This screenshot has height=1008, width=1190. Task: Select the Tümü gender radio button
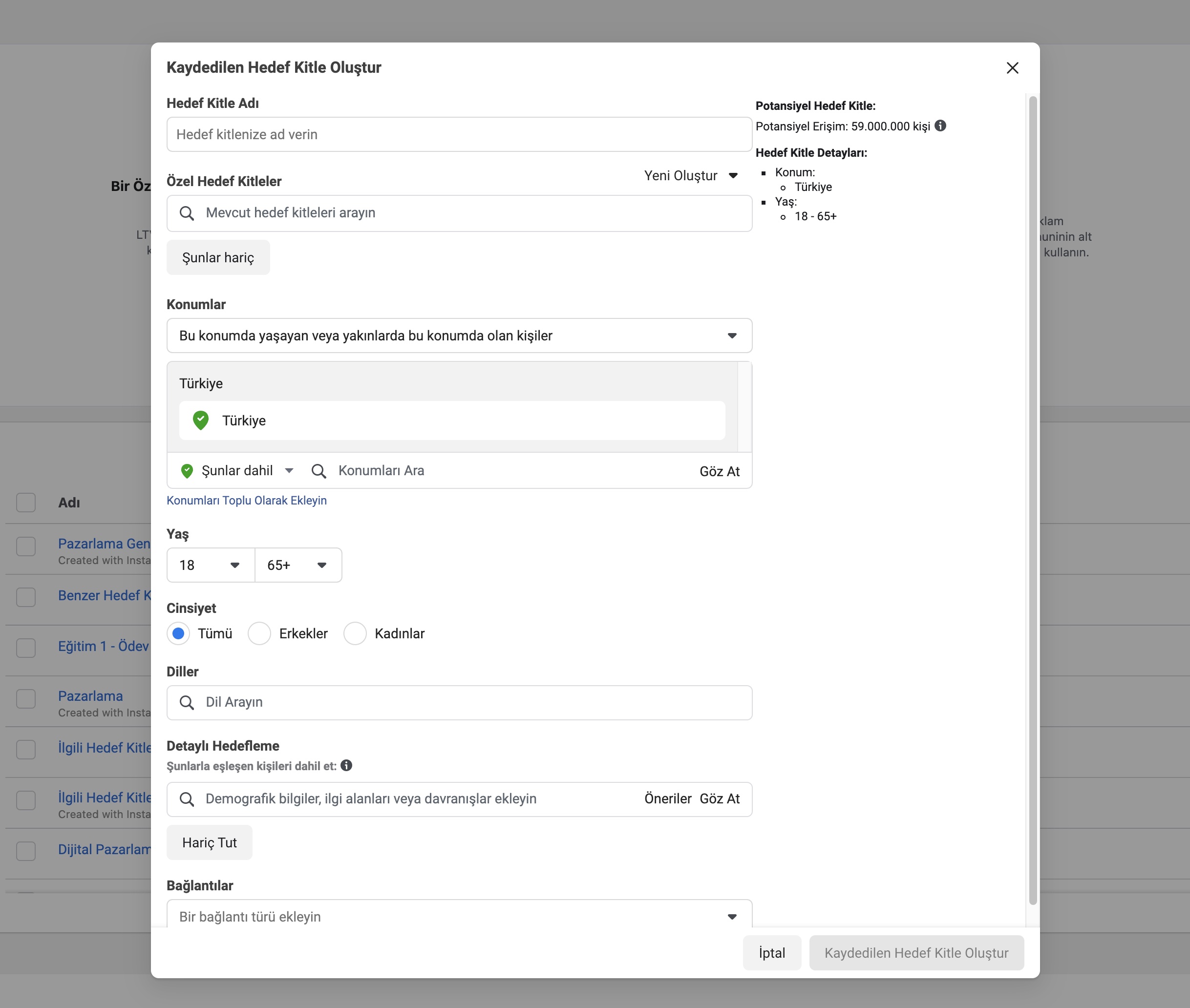coord(178,633)
